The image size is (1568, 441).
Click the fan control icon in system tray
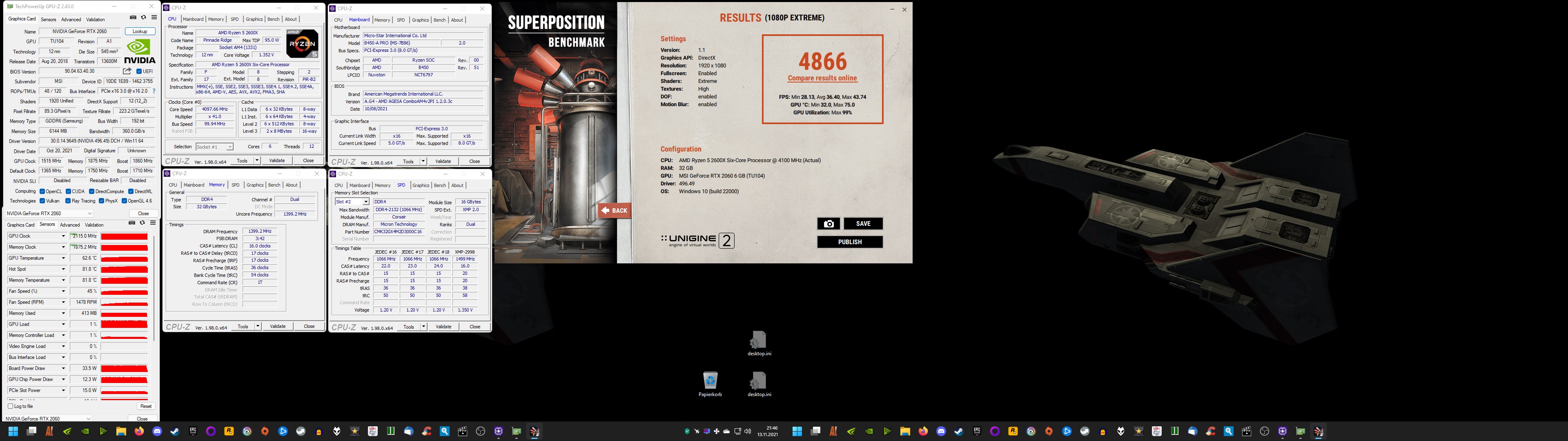click(x=717, y=431)
